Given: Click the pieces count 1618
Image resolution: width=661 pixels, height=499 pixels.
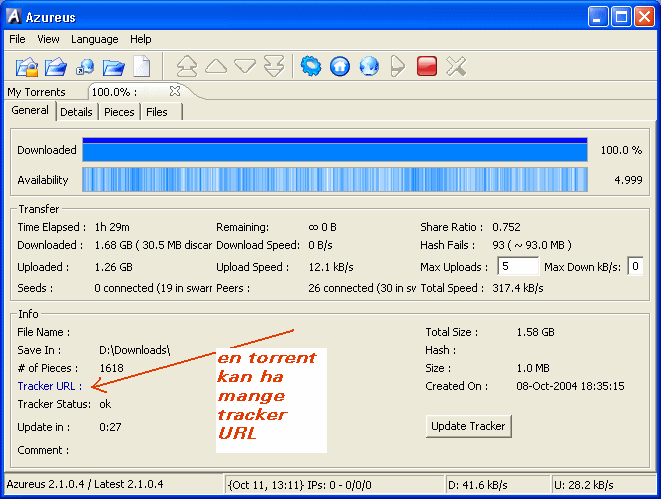Looking at the screenshot, I should [111, 368].
